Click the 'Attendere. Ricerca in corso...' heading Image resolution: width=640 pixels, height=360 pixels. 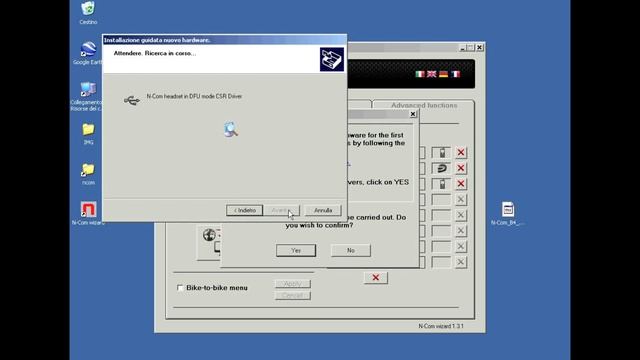click(155, 53)
